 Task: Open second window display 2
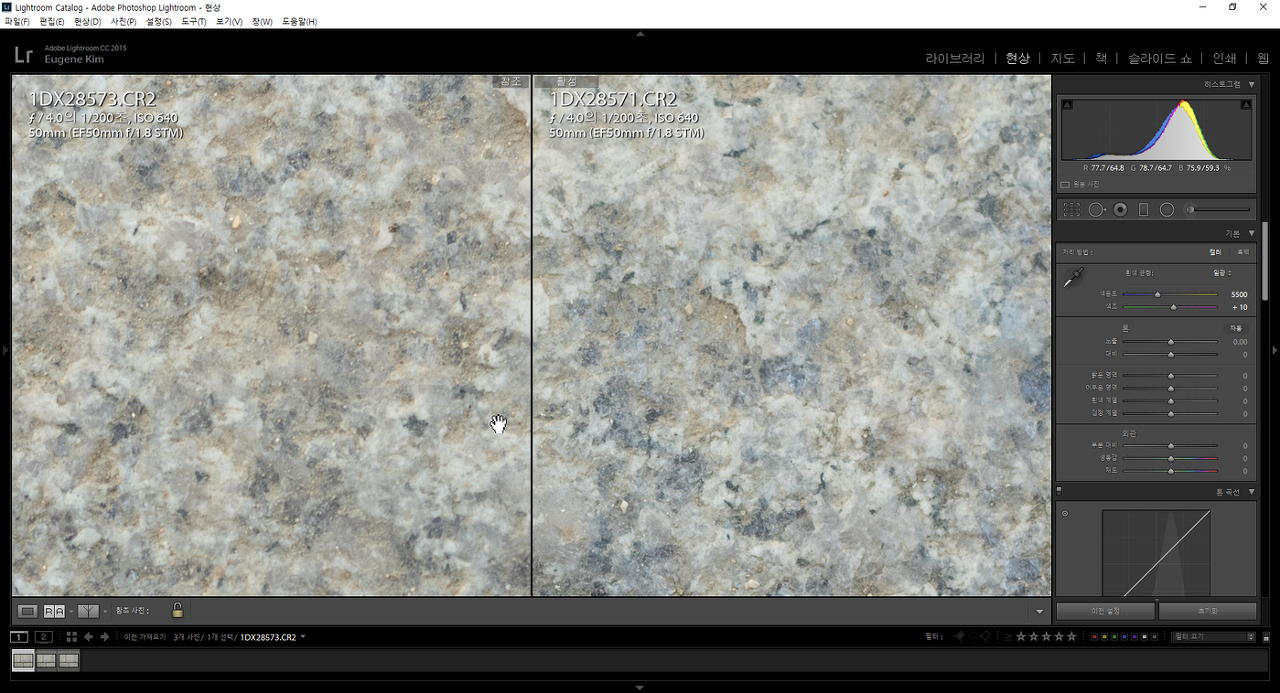click(43, 637)
